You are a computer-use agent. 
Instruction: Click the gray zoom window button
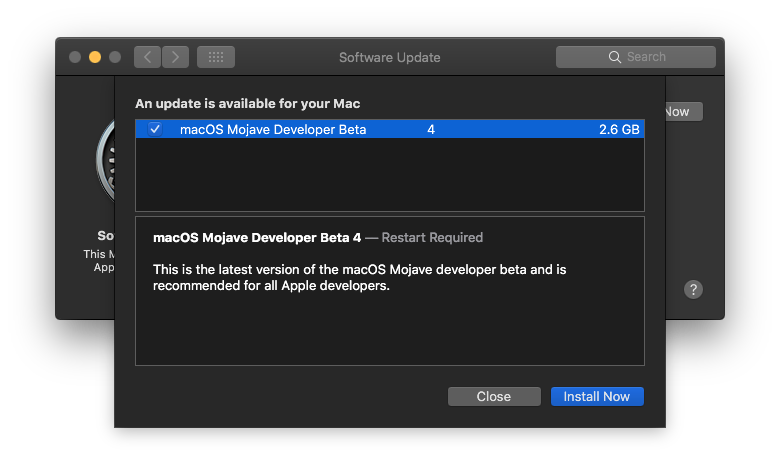pos(115,57)
